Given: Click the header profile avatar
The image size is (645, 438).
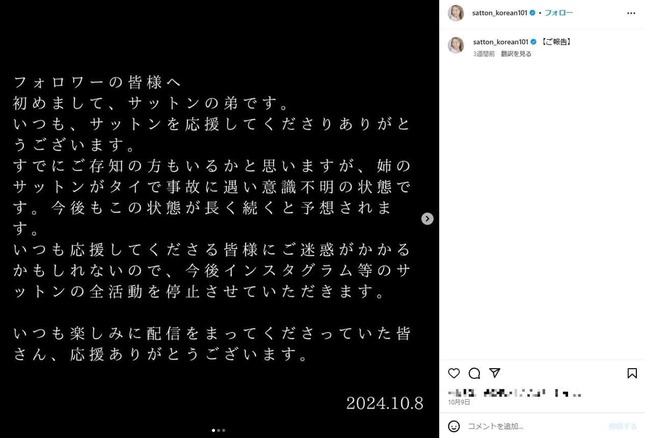Looking at the screenshot, I should point(456,13).
